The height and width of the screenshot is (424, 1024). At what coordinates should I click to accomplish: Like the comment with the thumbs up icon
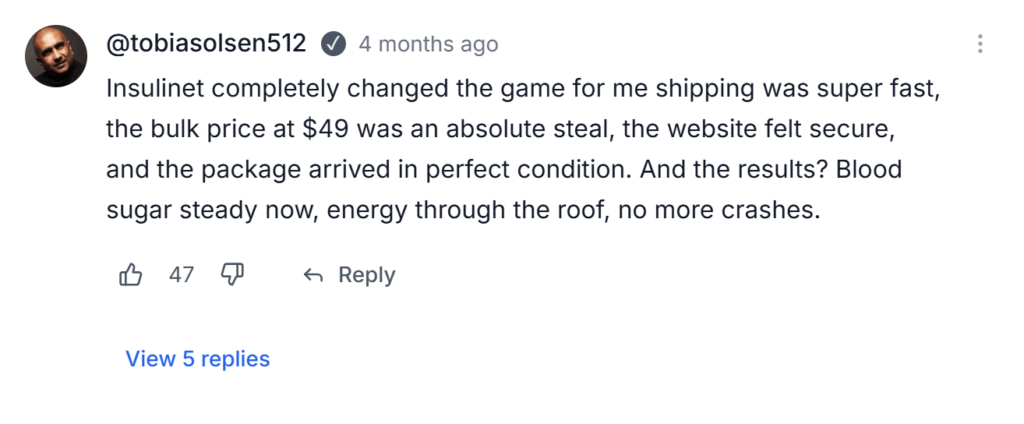pos(131,275)
